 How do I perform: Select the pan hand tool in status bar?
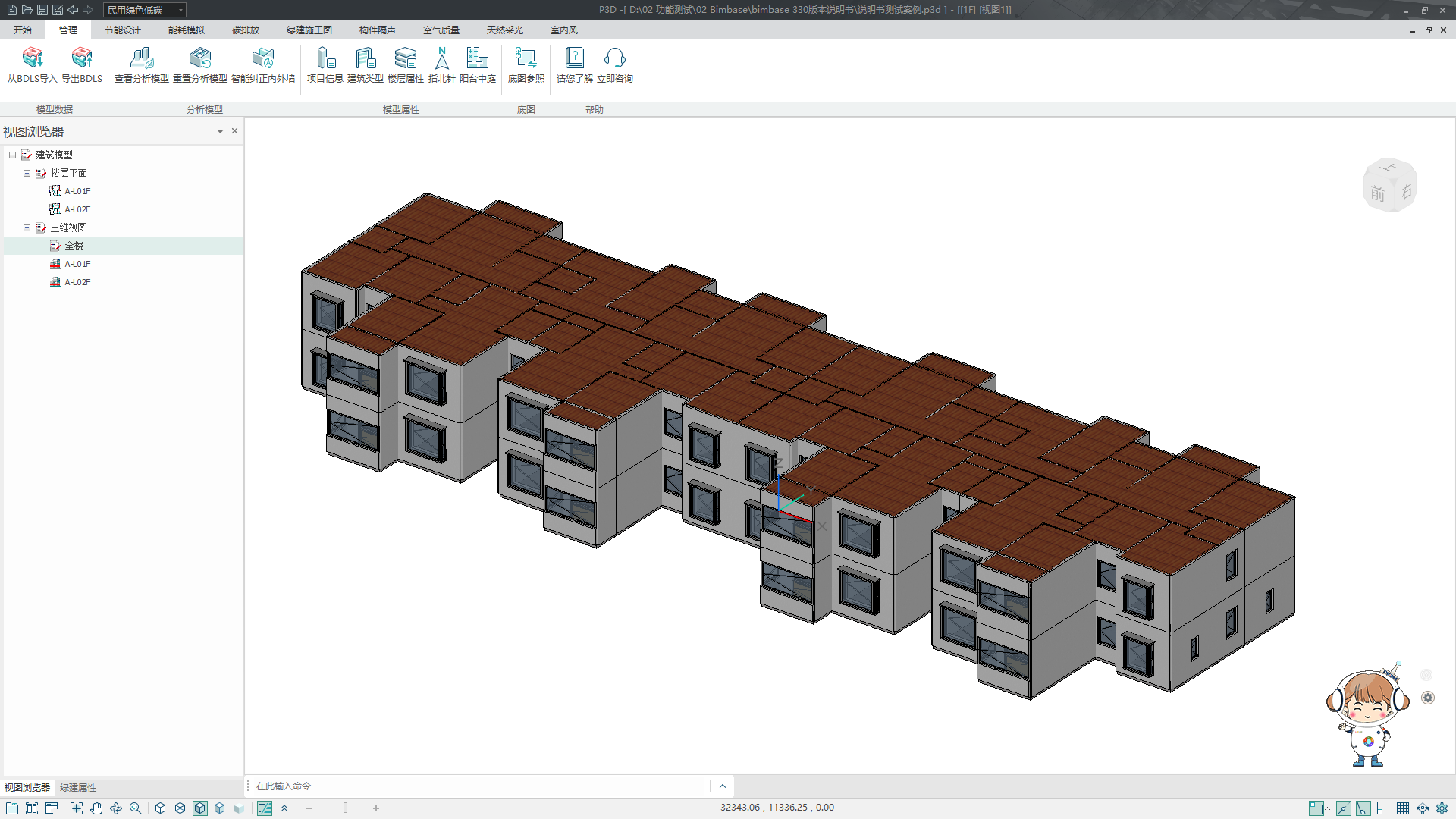coord(96,808)
